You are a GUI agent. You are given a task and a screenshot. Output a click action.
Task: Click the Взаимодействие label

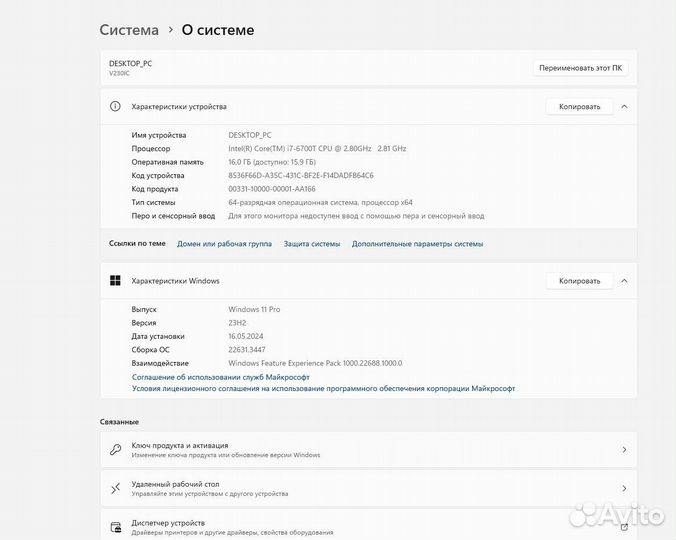pyautogui.click(x=160, y=363)
